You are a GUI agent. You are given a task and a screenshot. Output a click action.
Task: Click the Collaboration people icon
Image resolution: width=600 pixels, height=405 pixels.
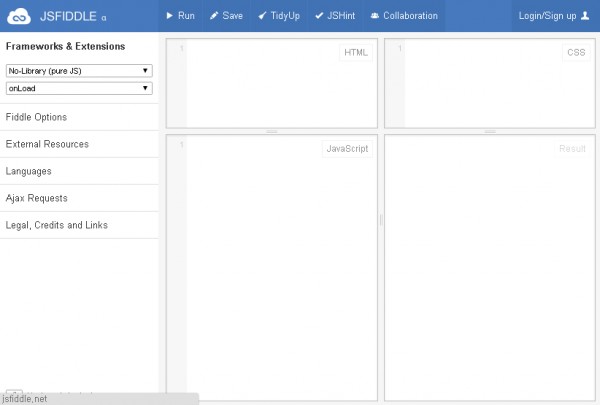(375, 16)
